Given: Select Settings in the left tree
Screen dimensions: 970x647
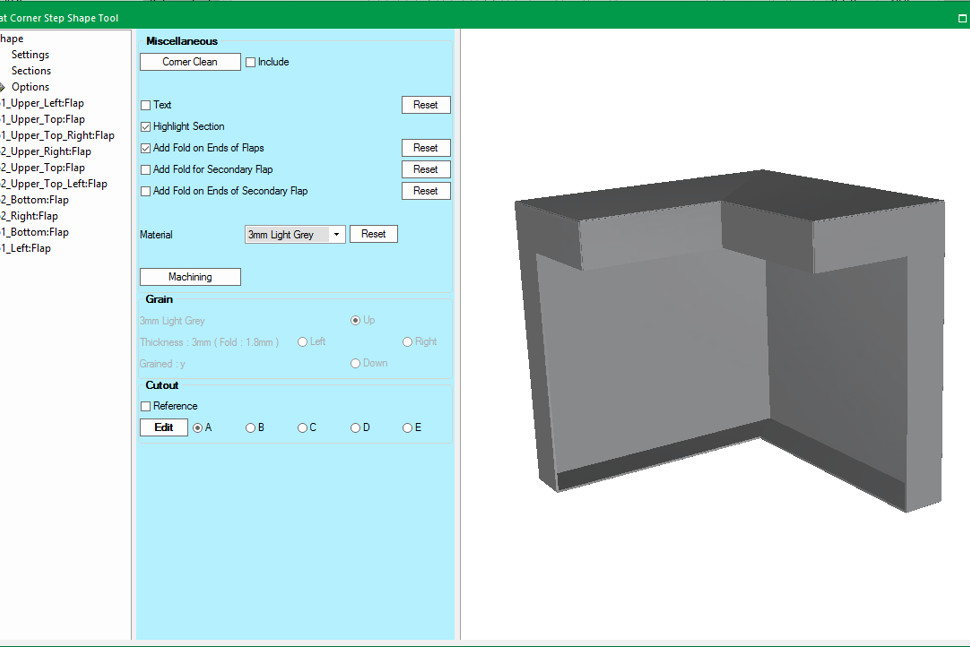Looking at the screenshot, I should click(x=31, y=54).
